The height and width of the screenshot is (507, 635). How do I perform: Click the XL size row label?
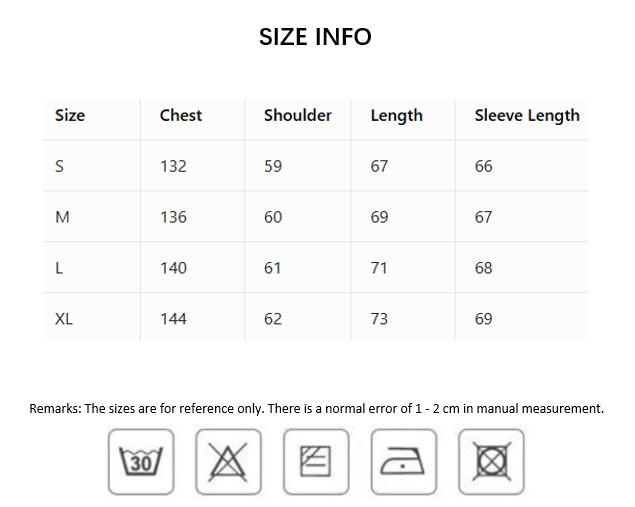coord(64,319)
